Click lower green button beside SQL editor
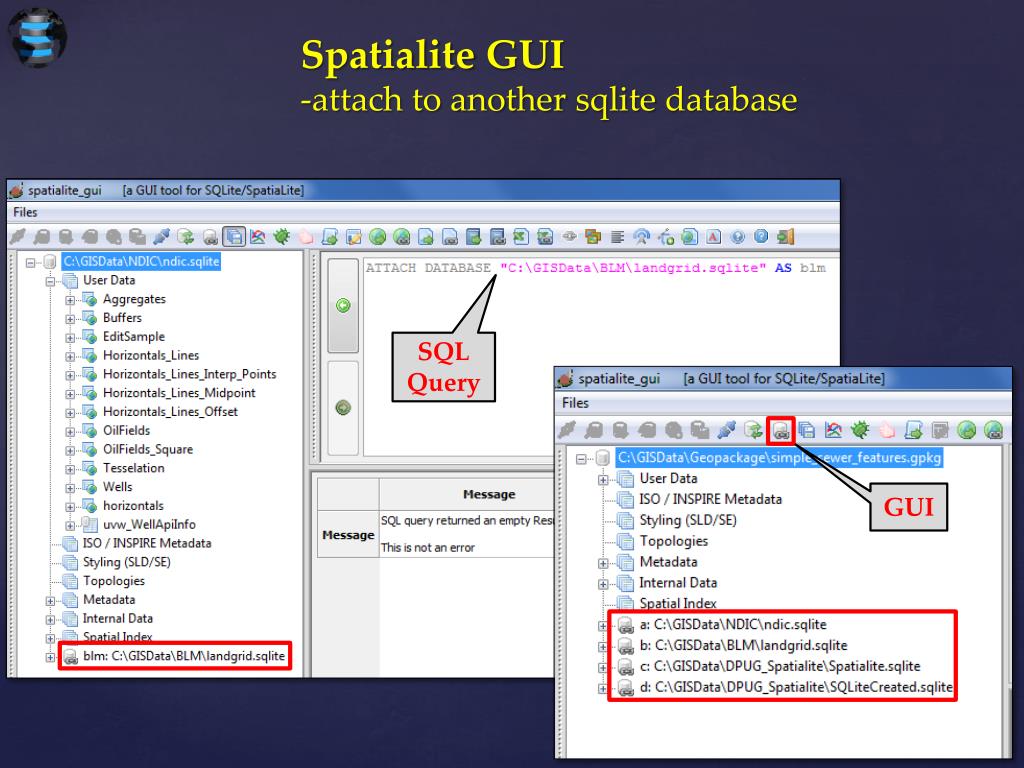The image size is (1024, 768). click(343, 408)
